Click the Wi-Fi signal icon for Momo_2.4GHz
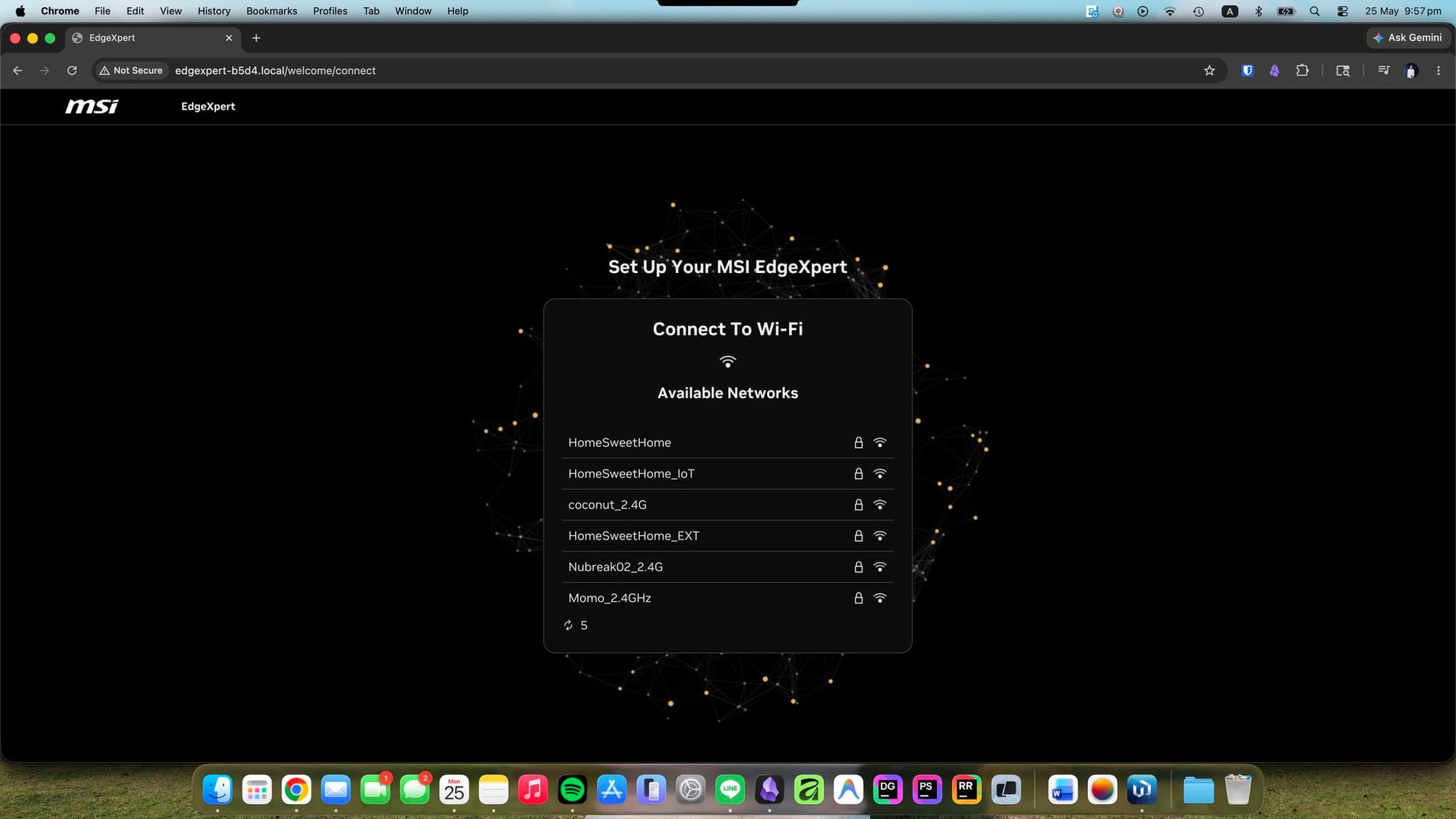1456x819 pixels. point(880,598)
